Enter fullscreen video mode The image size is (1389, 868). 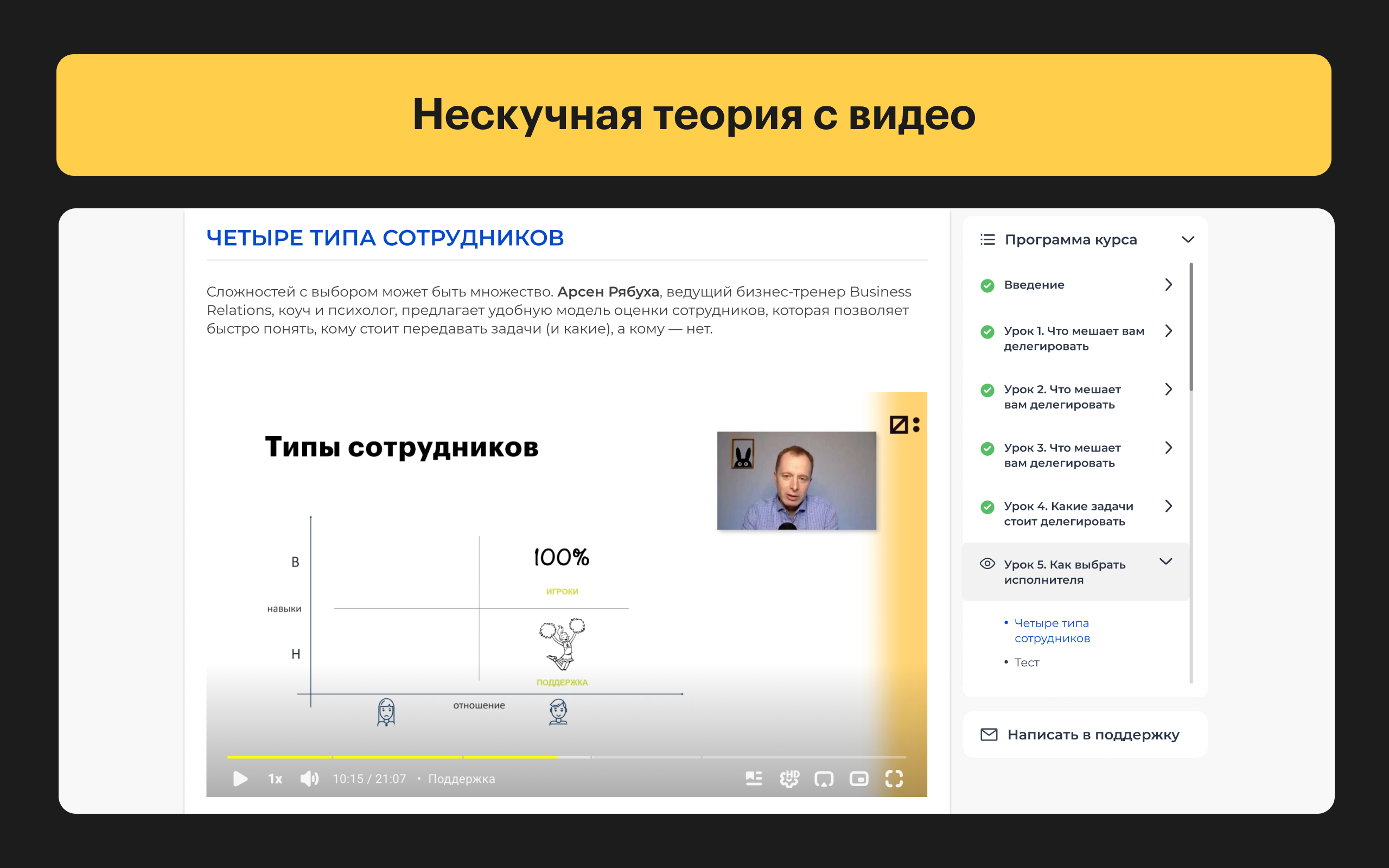(x=894, y=779)
